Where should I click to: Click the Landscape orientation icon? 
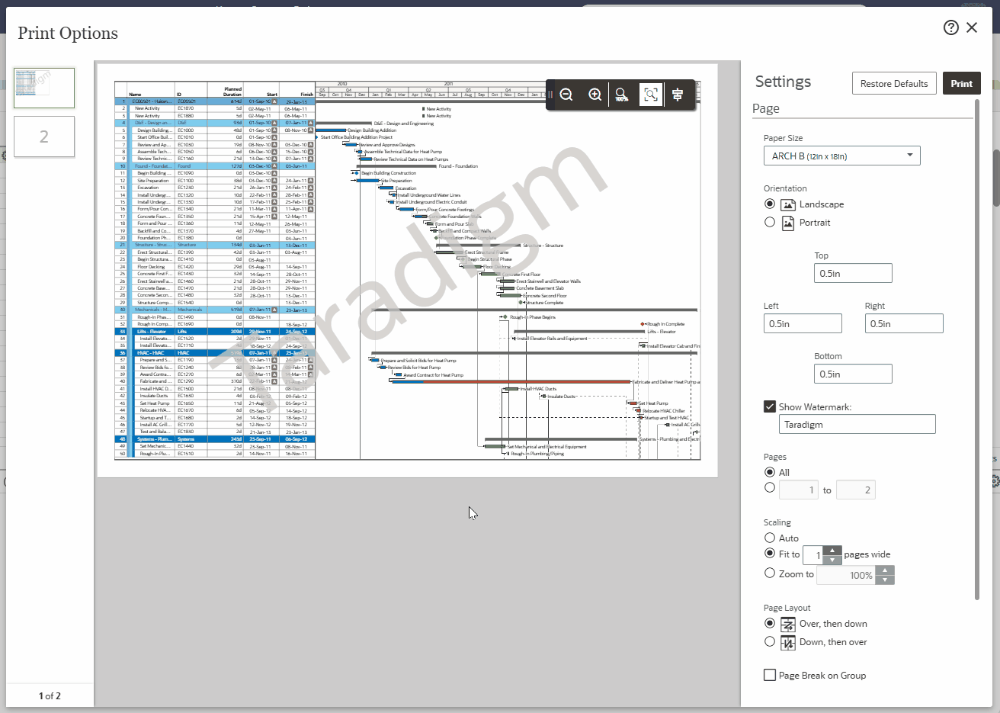pos(788,205)
